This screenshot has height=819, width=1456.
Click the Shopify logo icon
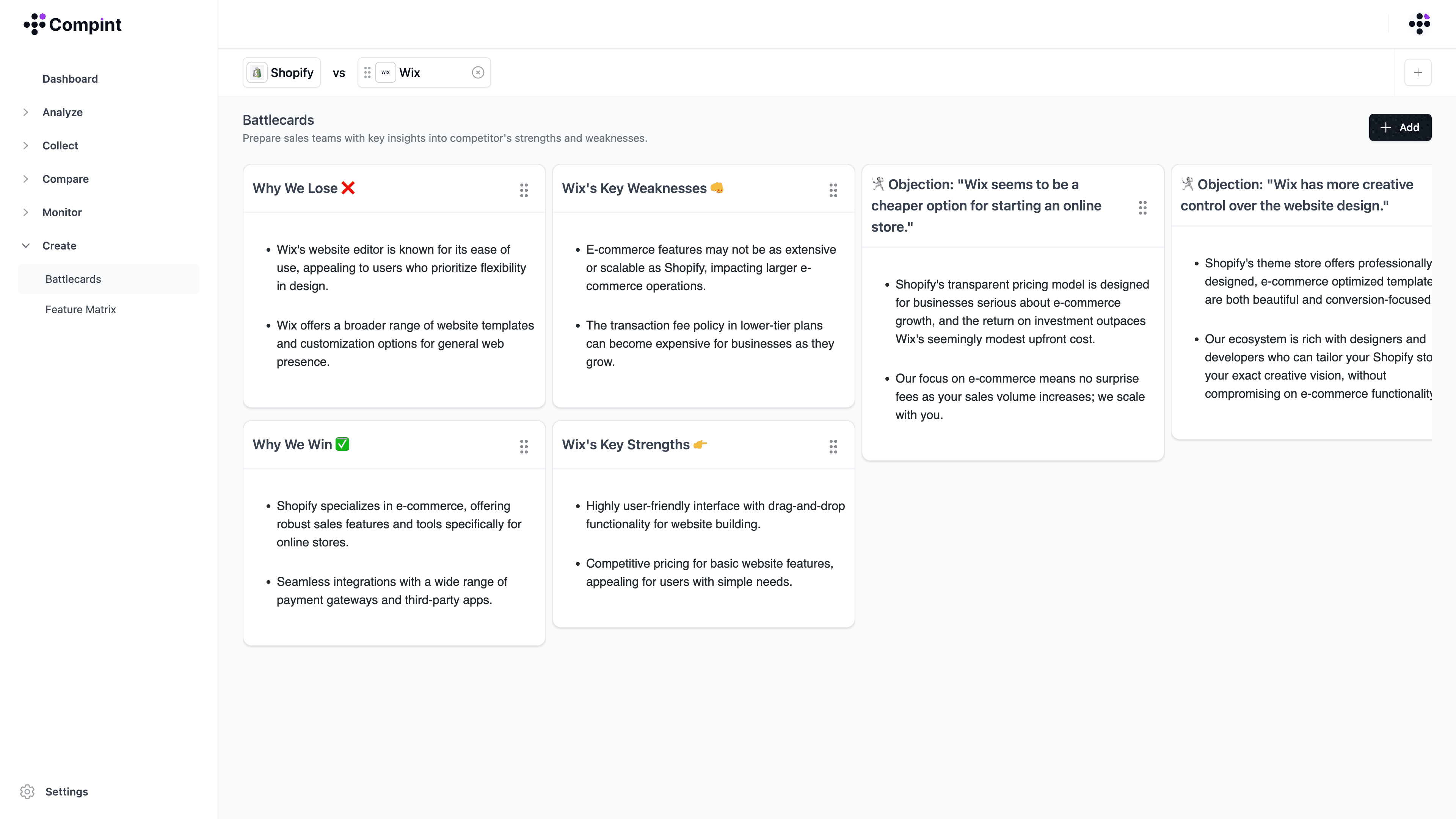tap(257, 72)
